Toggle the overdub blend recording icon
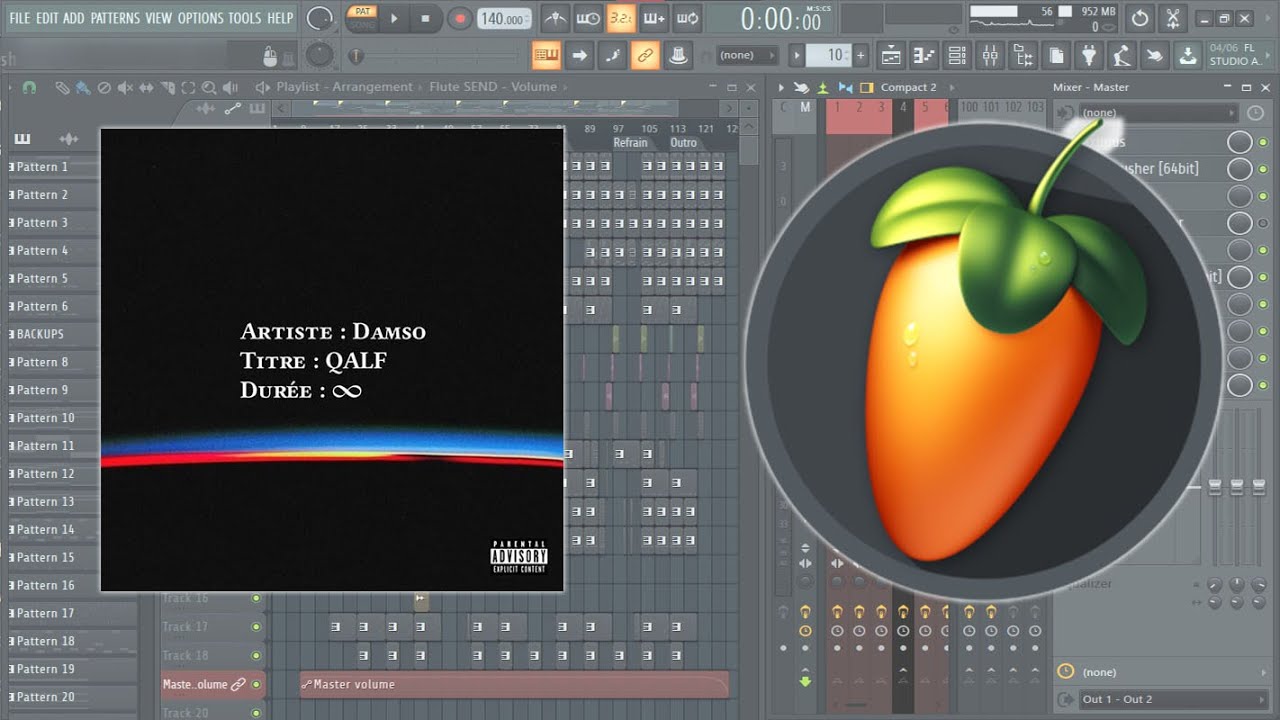This screenshot has width=1280, height=720. coord(653,18)
